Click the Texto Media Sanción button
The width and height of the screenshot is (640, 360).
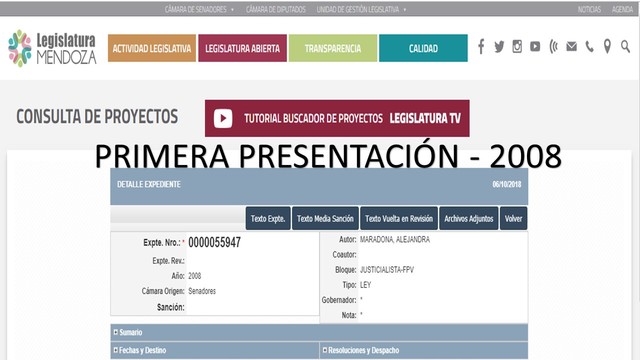pos(325,218)
